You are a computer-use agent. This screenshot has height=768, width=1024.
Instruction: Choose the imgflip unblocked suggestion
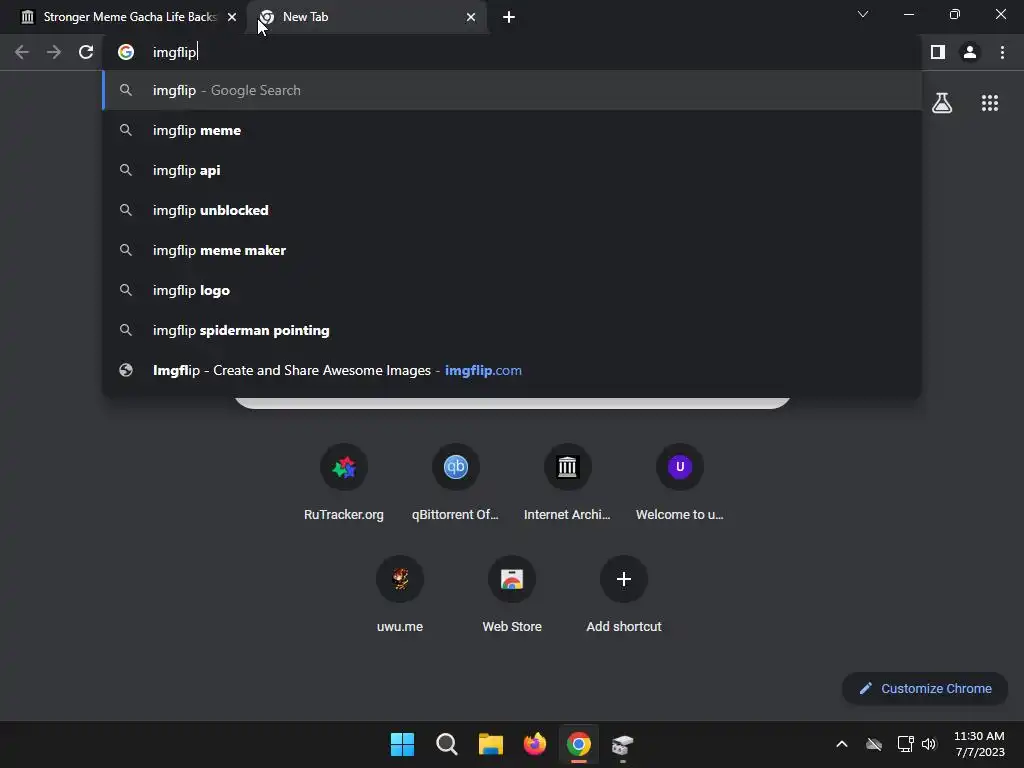[512, 210]
